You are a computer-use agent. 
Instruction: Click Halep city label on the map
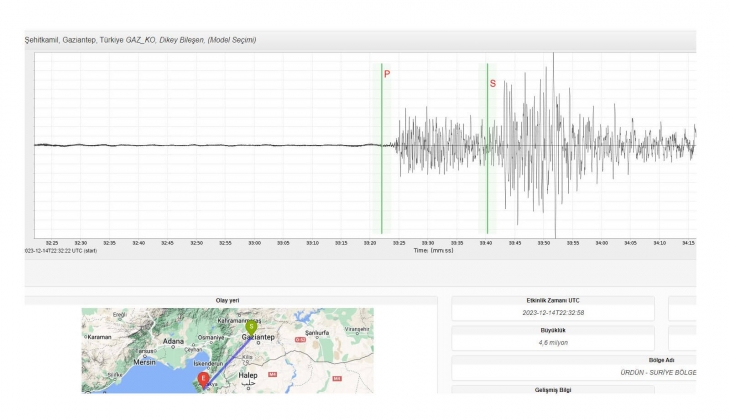tap(249, 376)
